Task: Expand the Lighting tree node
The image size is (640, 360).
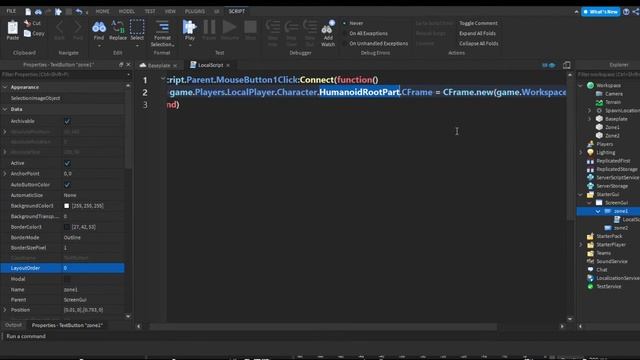Action: click(x=580, y=153)
